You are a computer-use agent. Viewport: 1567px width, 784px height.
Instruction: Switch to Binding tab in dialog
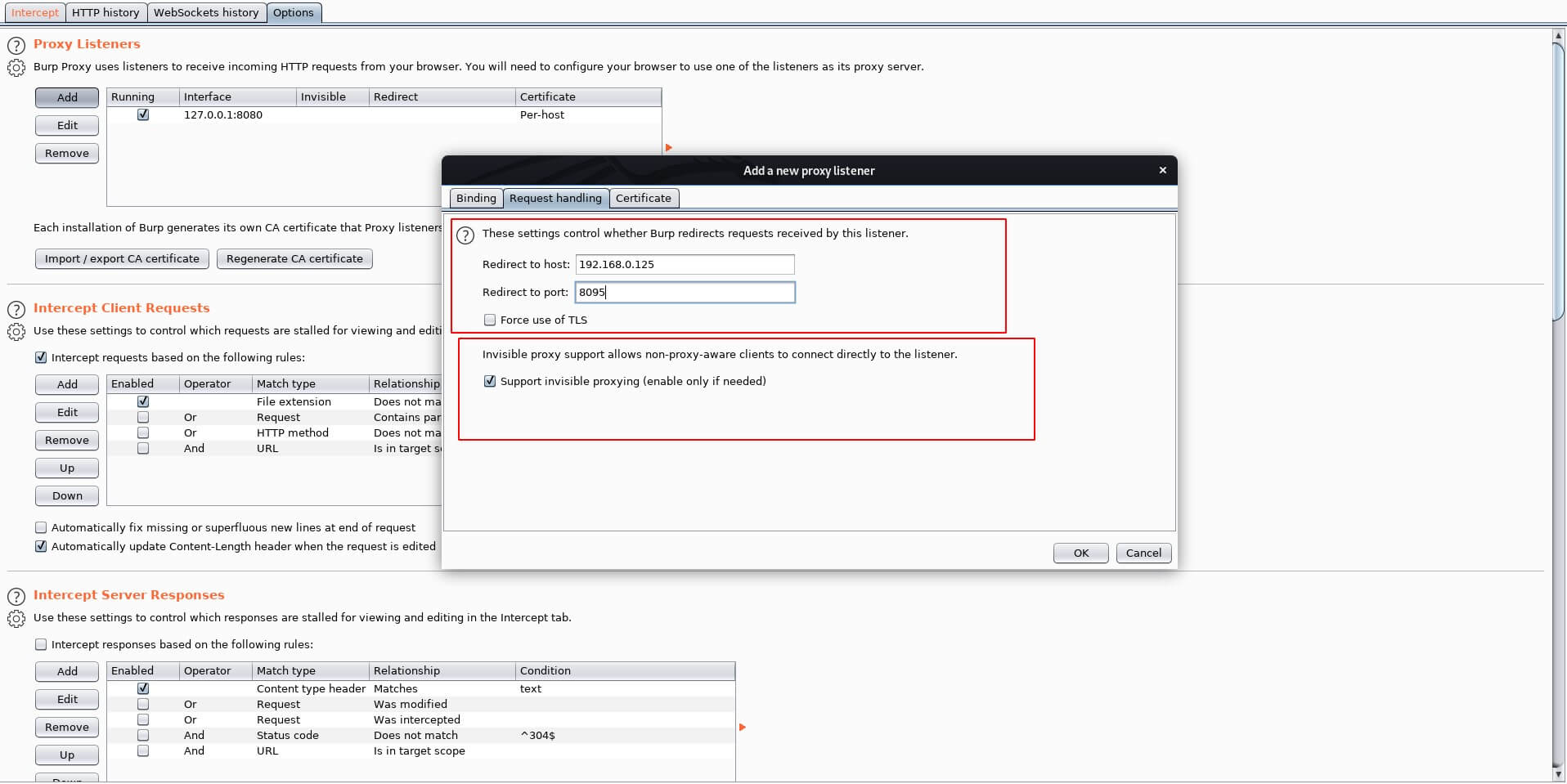(476, 198)
